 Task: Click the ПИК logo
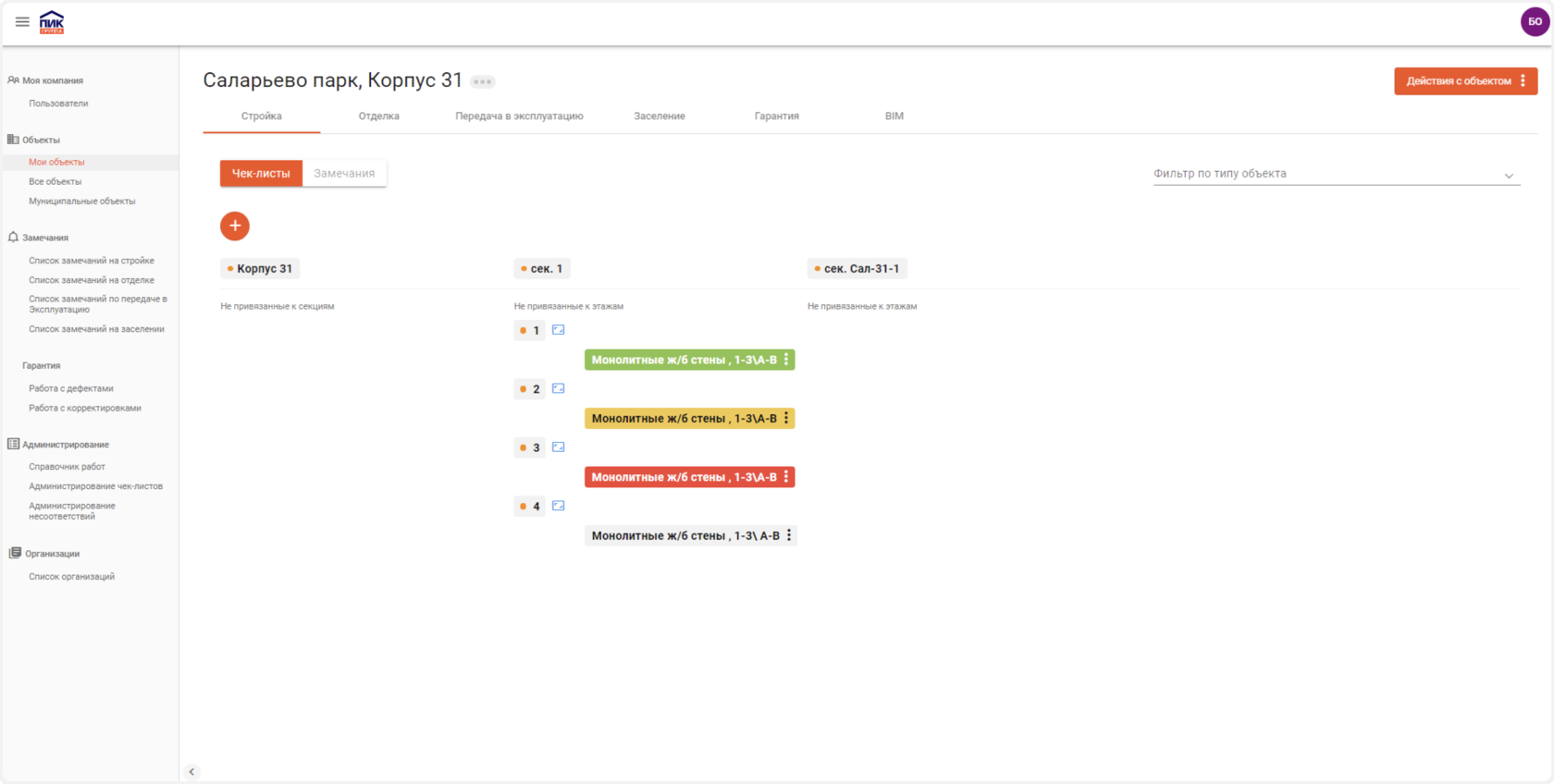(x=52, y=22)
